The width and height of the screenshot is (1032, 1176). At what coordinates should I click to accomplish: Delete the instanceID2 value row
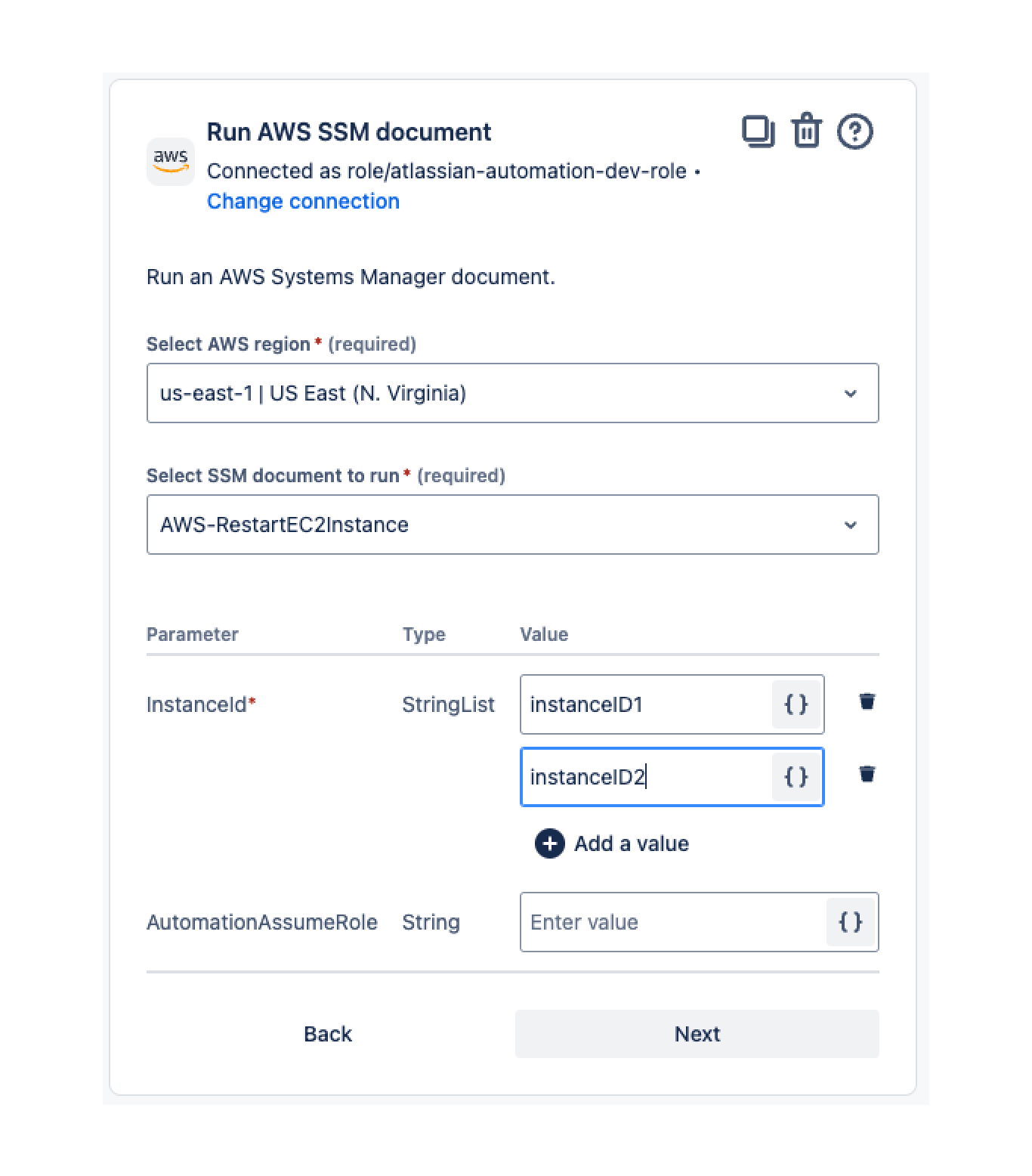[867, 774]
